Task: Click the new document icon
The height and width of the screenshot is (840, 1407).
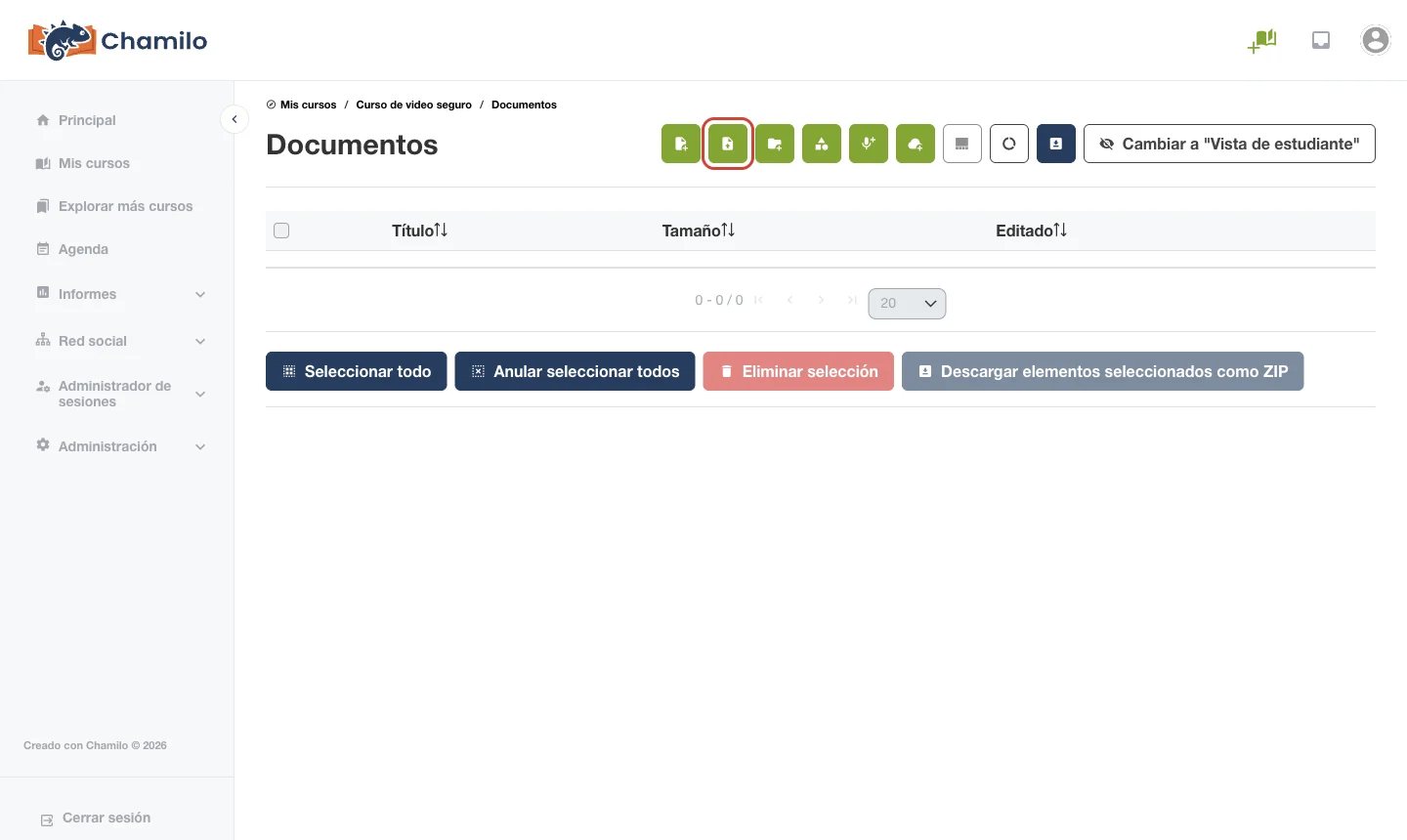Action: pyautogui.click(x=681, y=144)
